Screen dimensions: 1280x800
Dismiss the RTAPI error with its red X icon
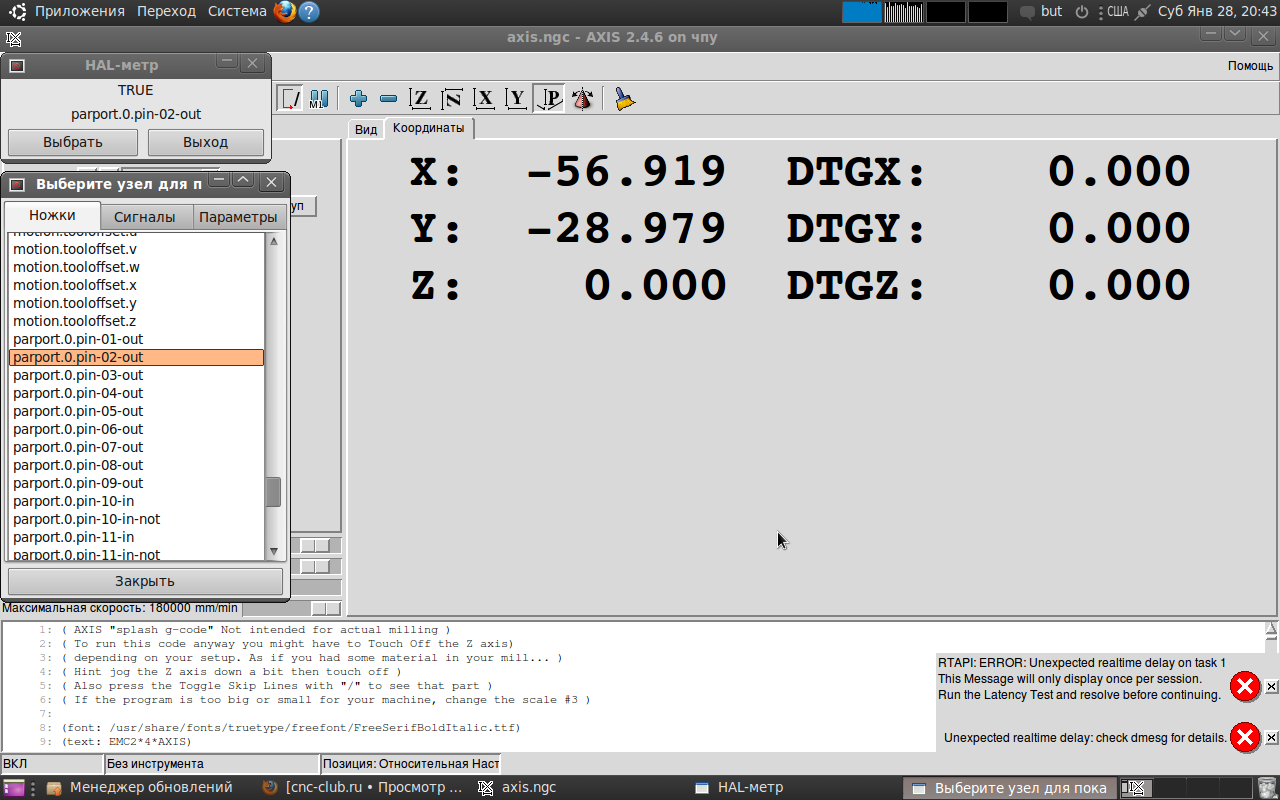(x=1245, y=686)
